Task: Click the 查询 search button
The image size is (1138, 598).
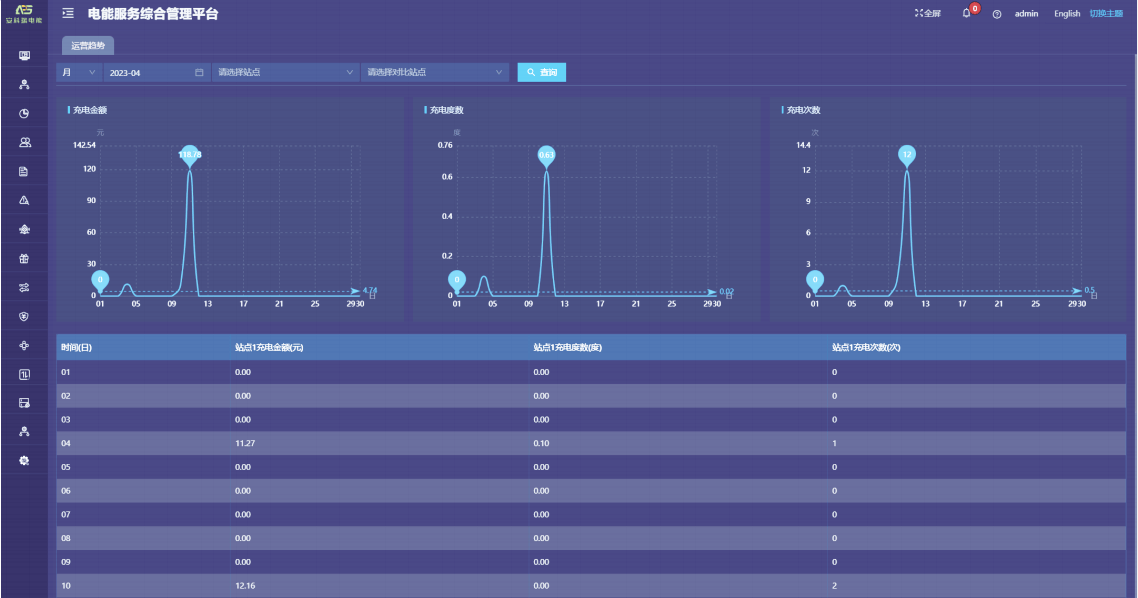Action: click(542, 73)
